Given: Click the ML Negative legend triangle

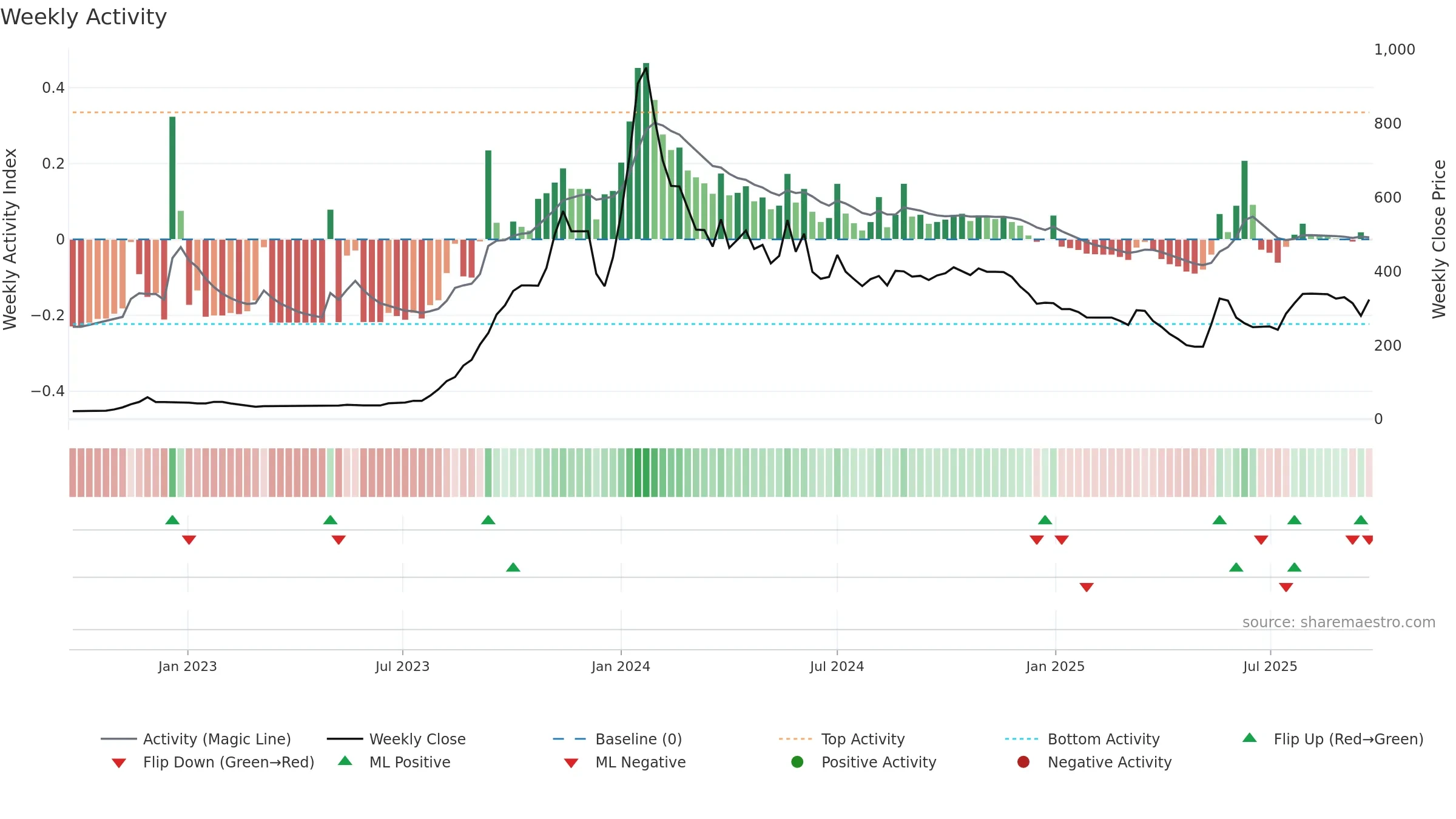Looking at the screenshot, I should [571, 763].
